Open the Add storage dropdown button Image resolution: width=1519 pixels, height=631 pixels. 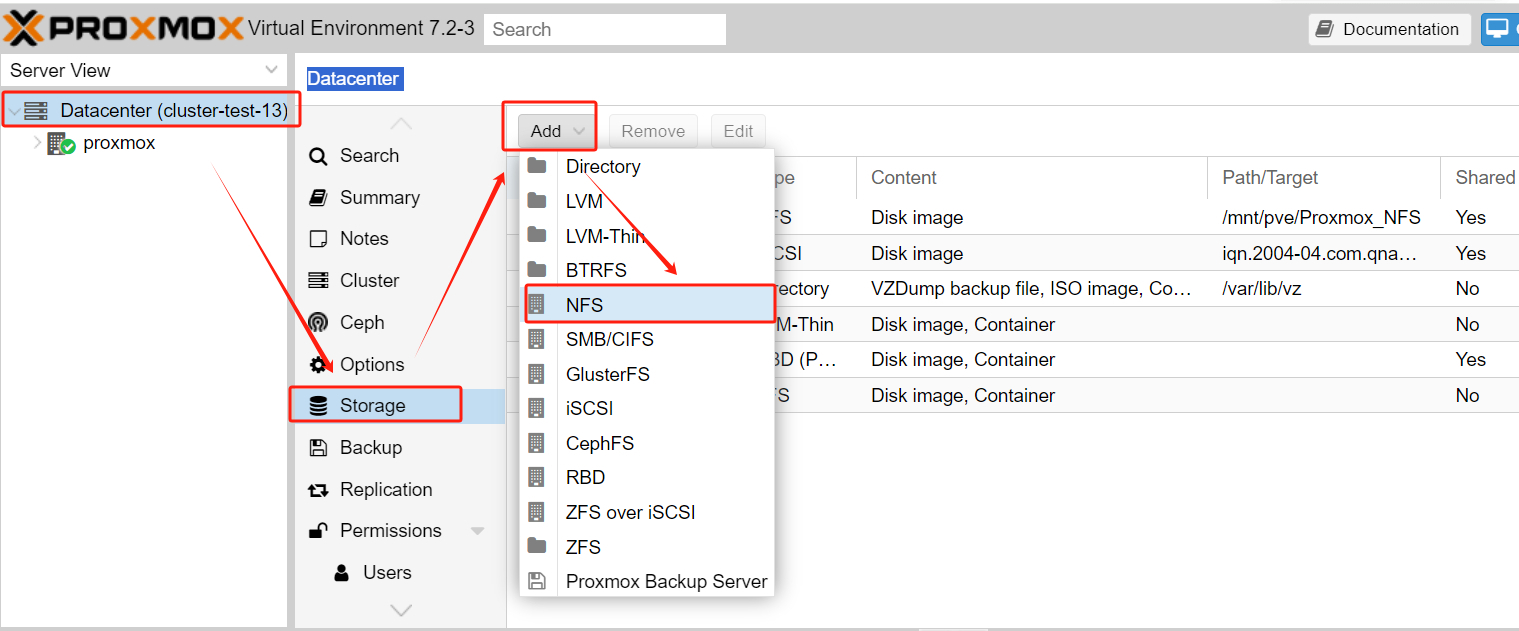coord(558,131)
